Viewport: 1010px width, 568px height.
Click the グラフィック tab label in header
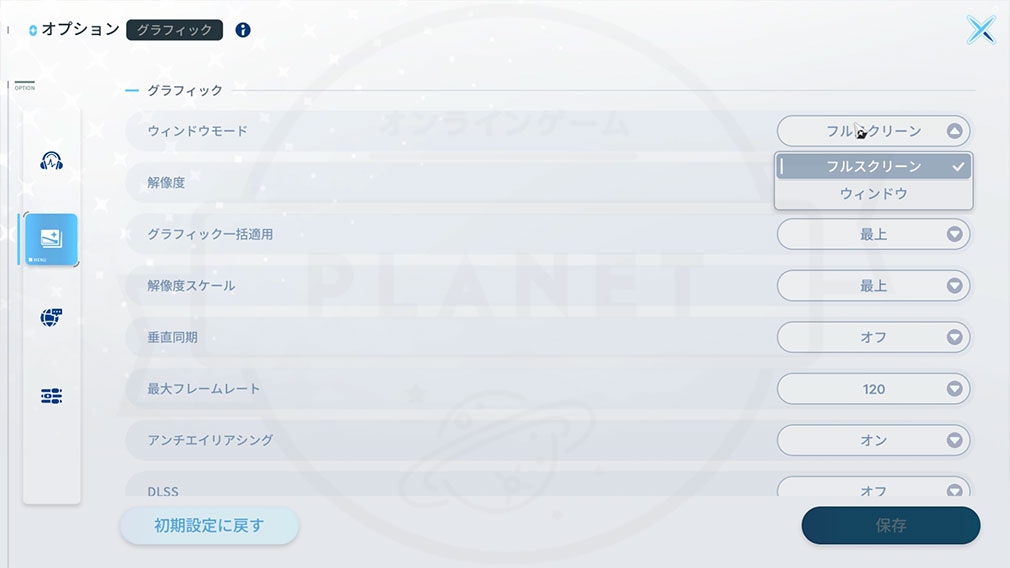tap(175, 30)
